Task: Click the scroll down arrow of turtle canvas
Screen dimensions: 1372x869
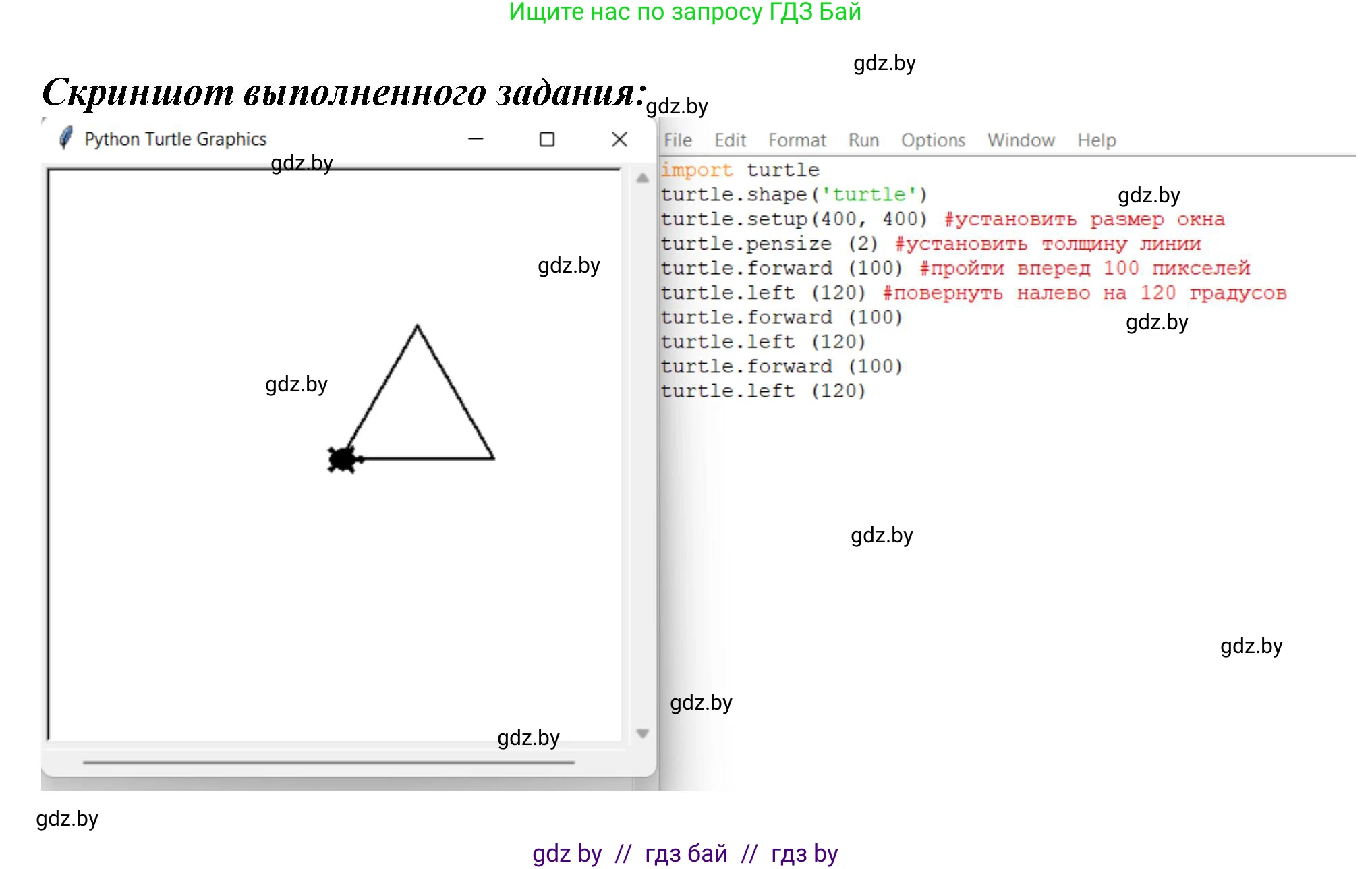Action: 642,733
